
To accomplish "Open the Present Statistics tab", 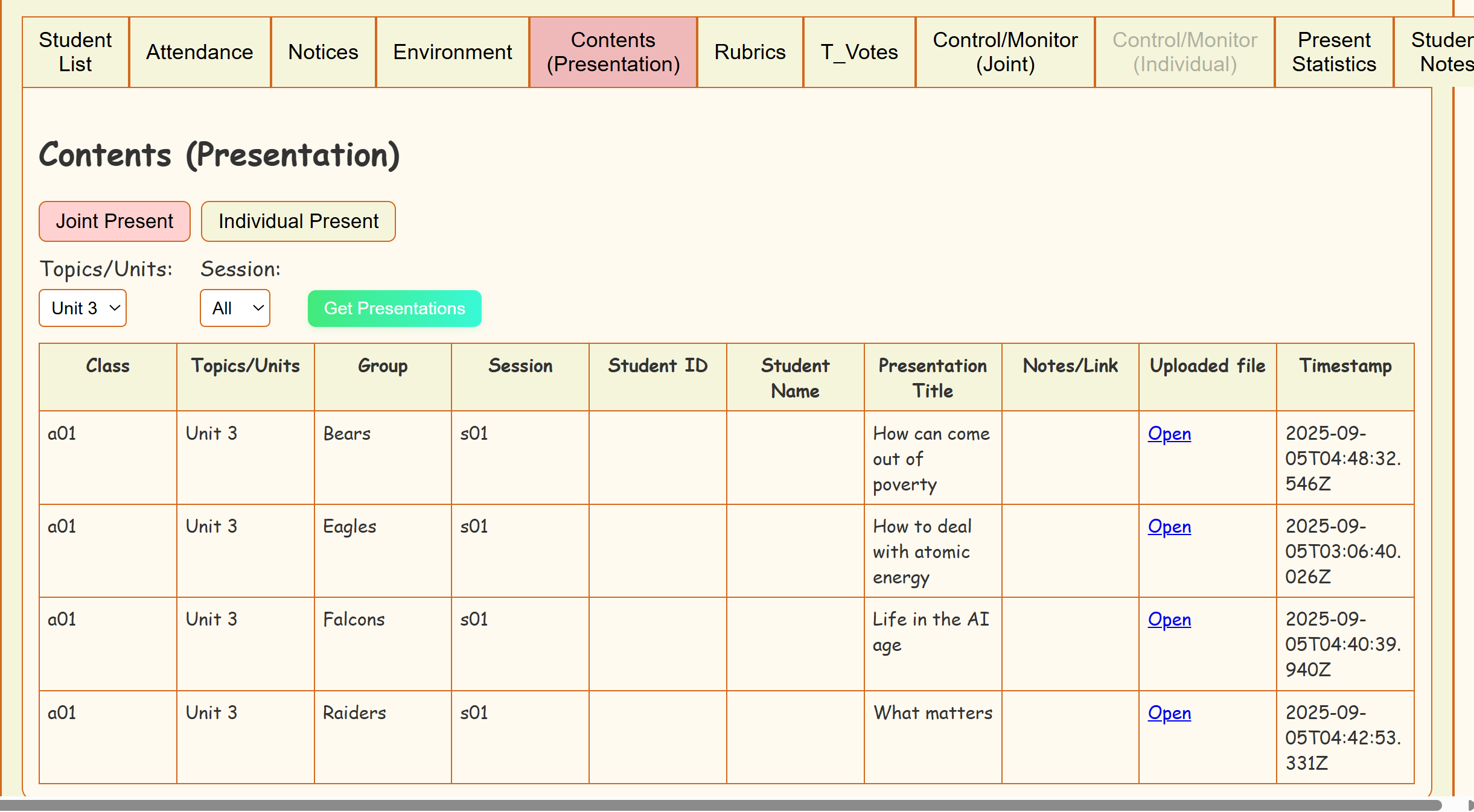I will 1334,52.
